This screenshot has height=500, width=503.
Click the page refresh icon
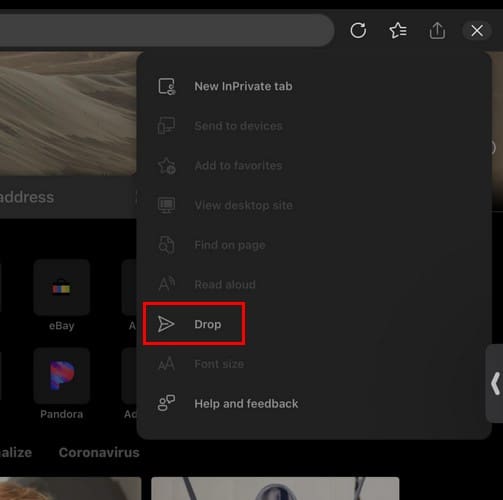coord(358,31)
